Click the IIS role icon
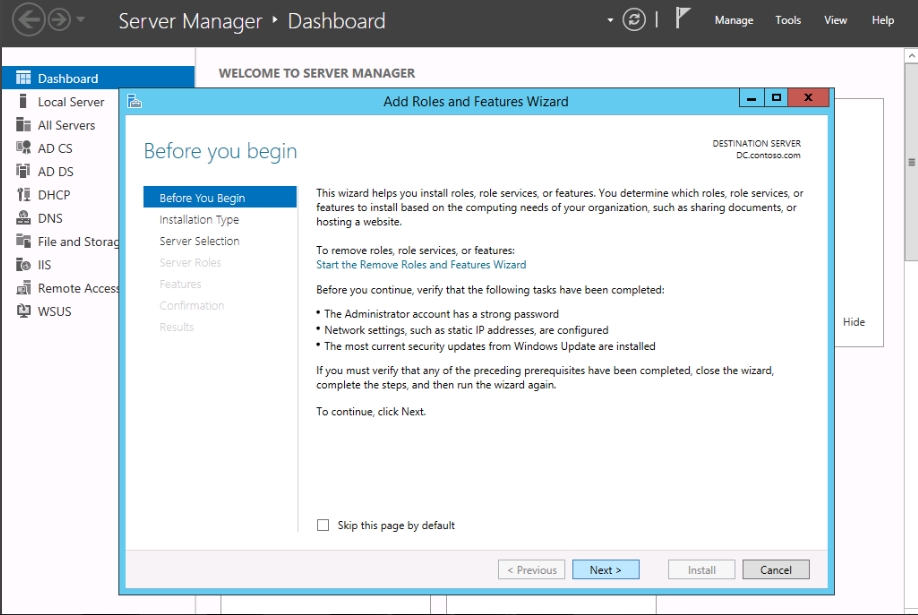The image size is (918, 615). click(23, 265)
